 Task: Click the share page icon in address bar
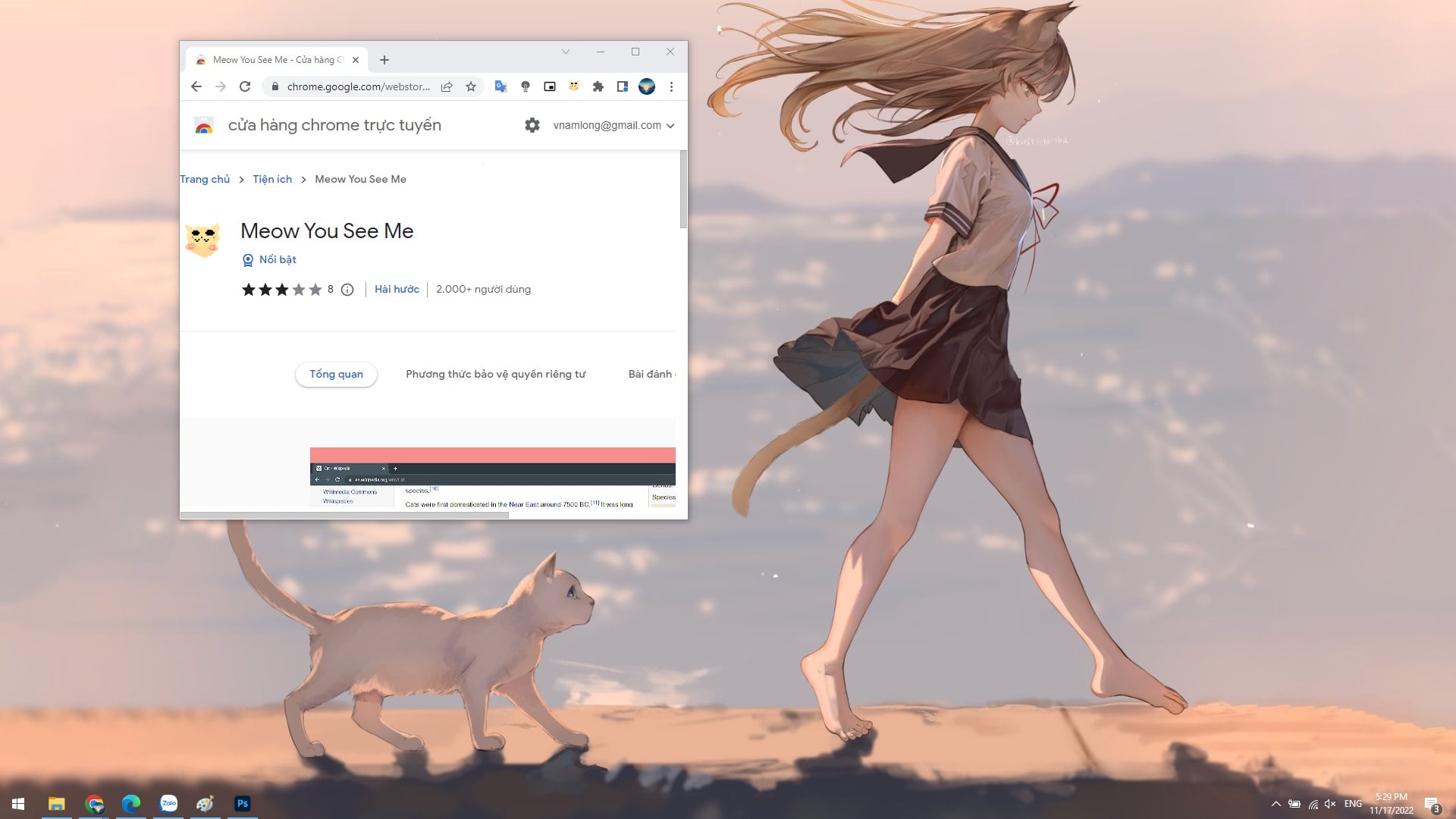[447, 86]
